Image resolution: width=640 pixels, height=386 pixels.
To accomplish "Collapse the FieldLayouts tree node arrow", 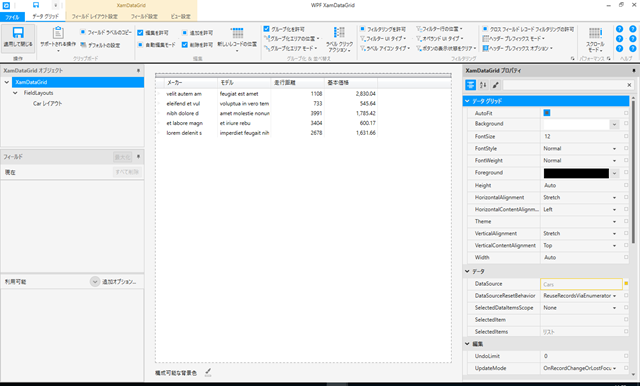I will (x=15, y=93).
